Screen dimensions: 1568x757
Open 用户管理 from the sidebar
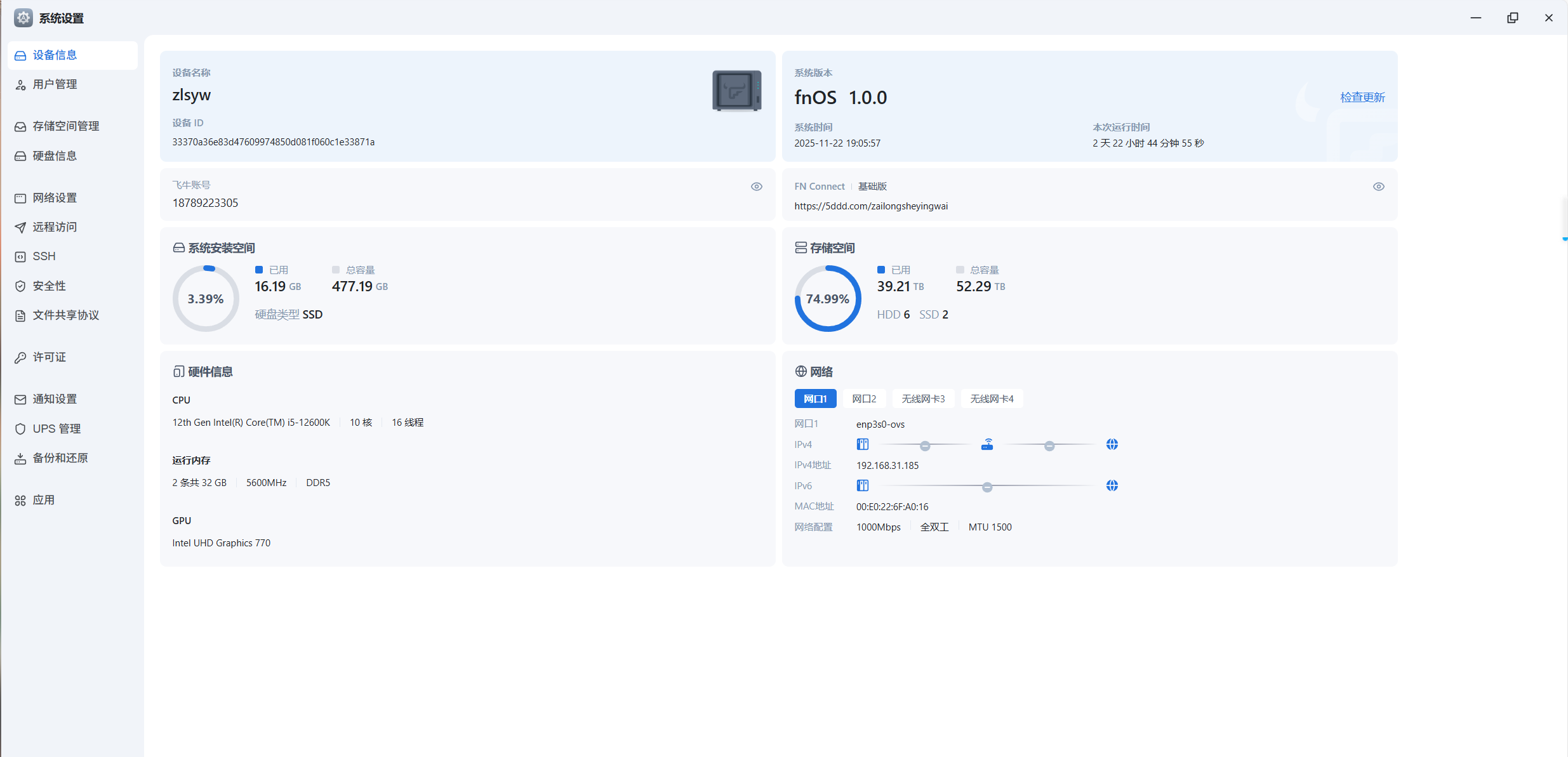click(x=55, y=84)
